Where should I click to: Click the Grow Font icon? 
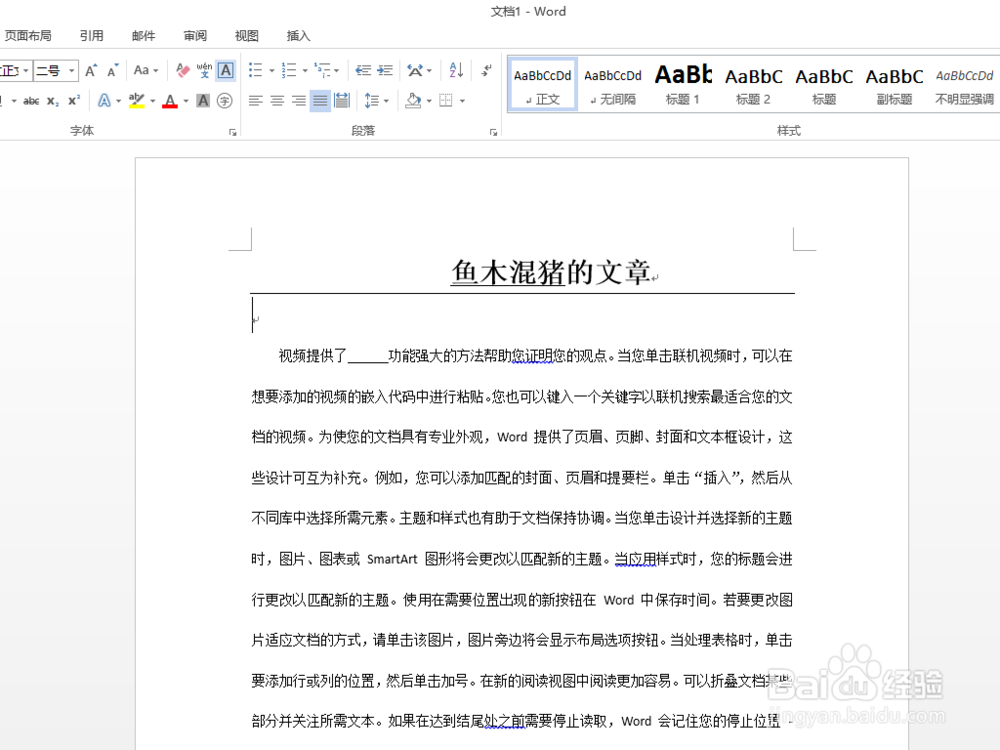click(91, 70)
